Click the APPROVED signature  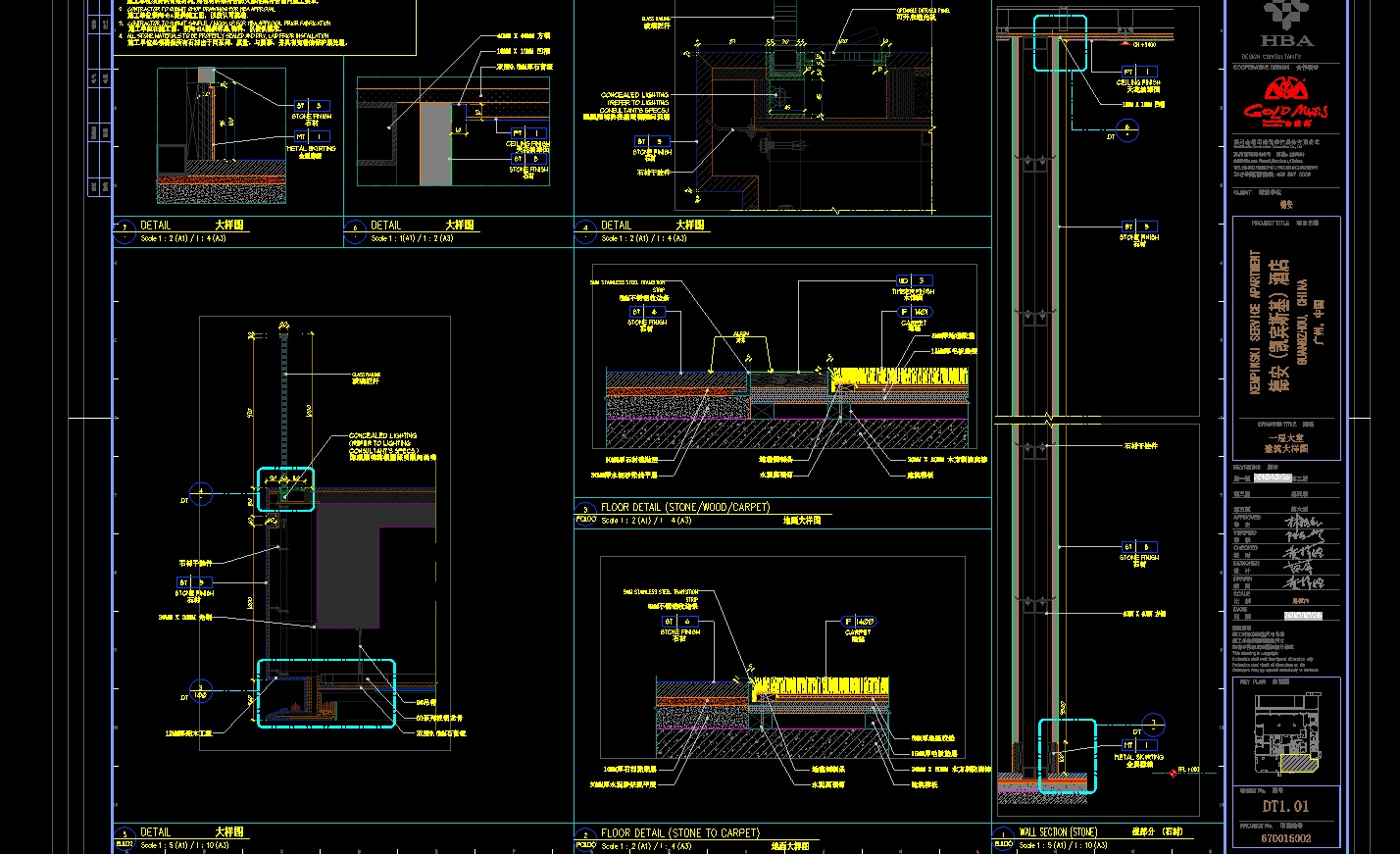pyautogui.click(x=1303, y=521)
